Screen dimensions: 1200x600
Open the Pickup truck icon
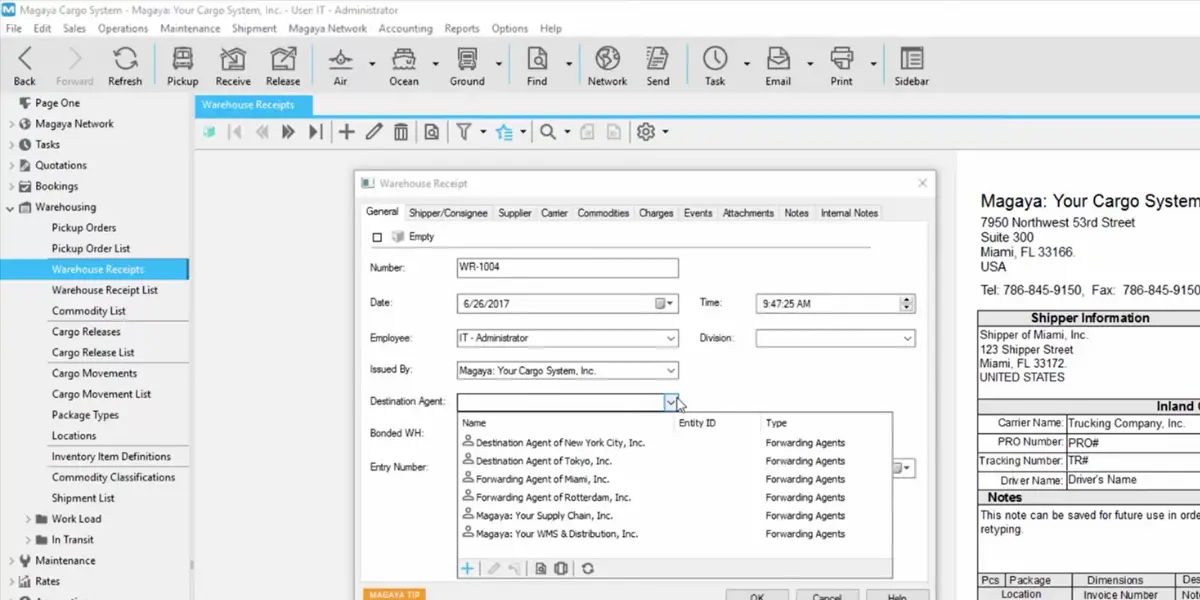(183, 58)
